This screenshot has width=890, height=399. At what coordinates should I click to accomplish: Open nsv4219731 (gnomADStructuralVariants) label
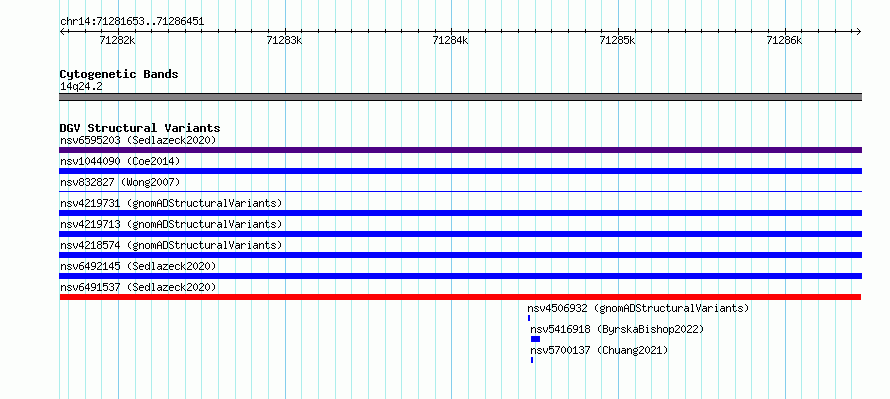click(x=171, y=203)
